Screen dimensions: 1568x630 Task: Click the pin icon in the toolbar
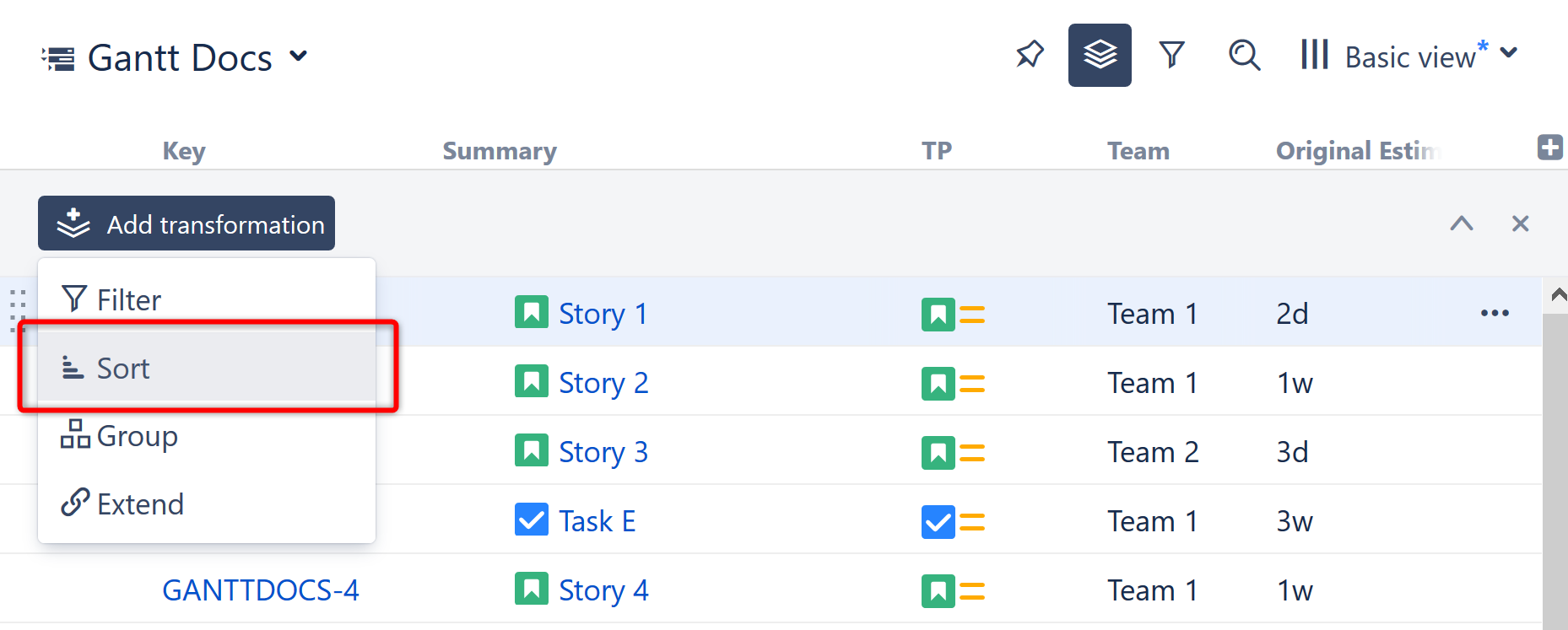(1030, 56)
